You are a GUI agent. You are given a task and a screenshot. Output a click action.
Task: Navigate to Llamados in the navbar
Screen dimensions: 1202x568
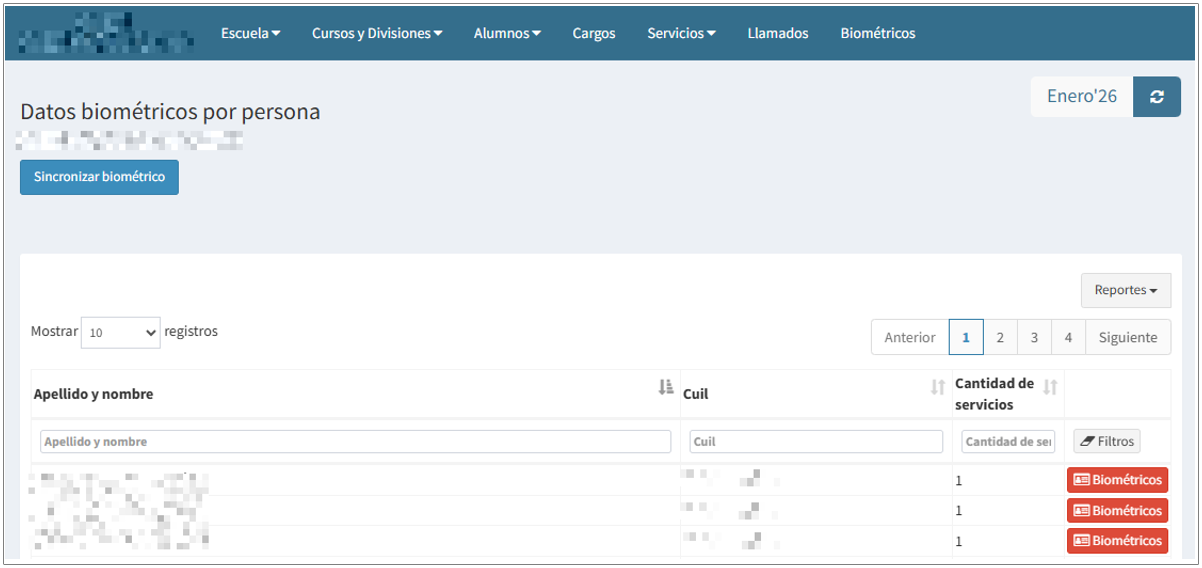pyautogui.click(x=777, y=33)
